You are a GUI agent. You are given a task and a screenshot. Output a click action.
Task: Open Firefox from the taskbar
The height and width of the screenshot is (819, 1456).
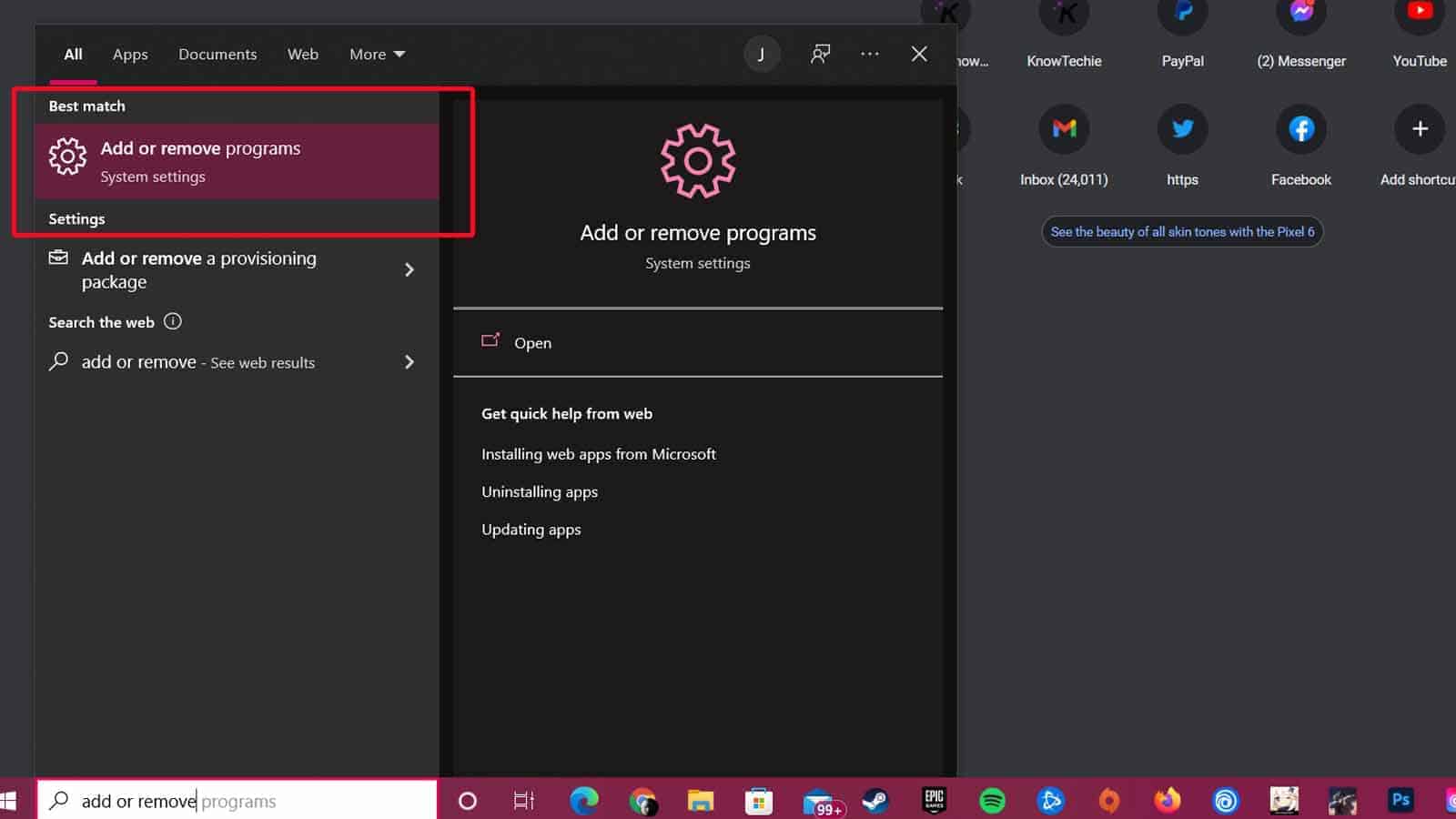click(1168, 801)
